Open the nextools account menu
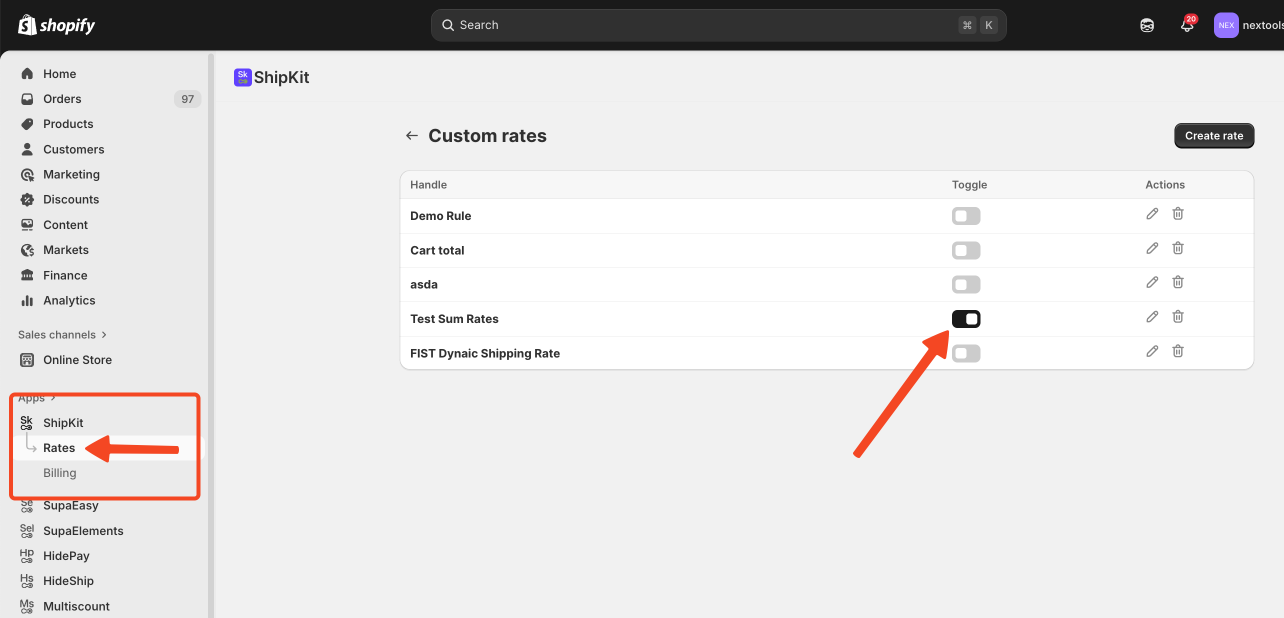This screenshot has width=1284, height=618. (x=1247, y=26)
